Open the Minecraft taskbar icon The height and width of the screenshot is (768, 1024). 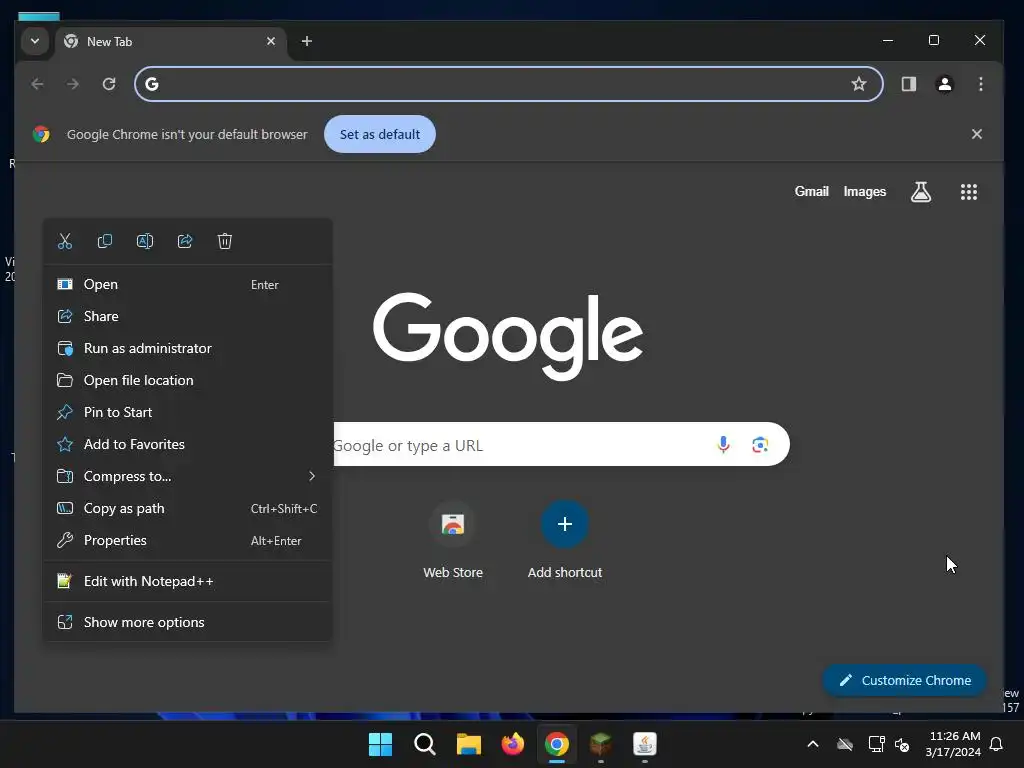(601, 744)
